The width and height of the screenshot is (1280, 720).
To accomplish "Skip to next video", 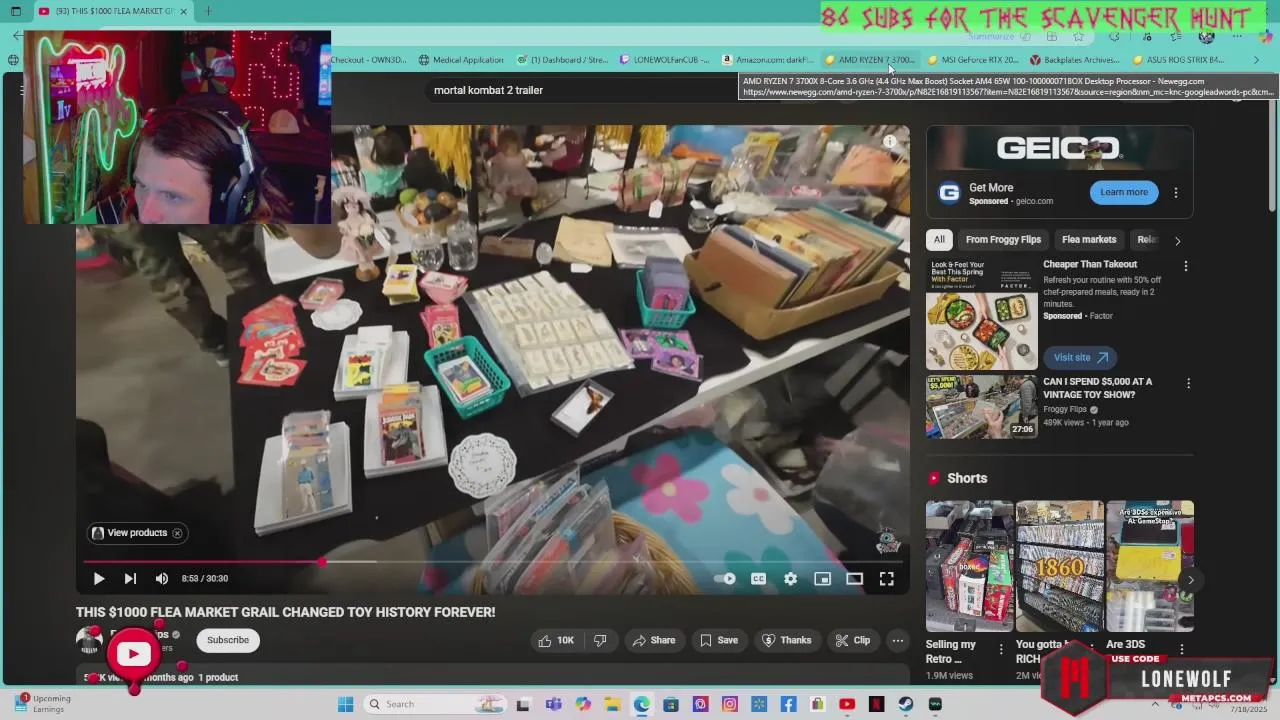I will point(130,579).
